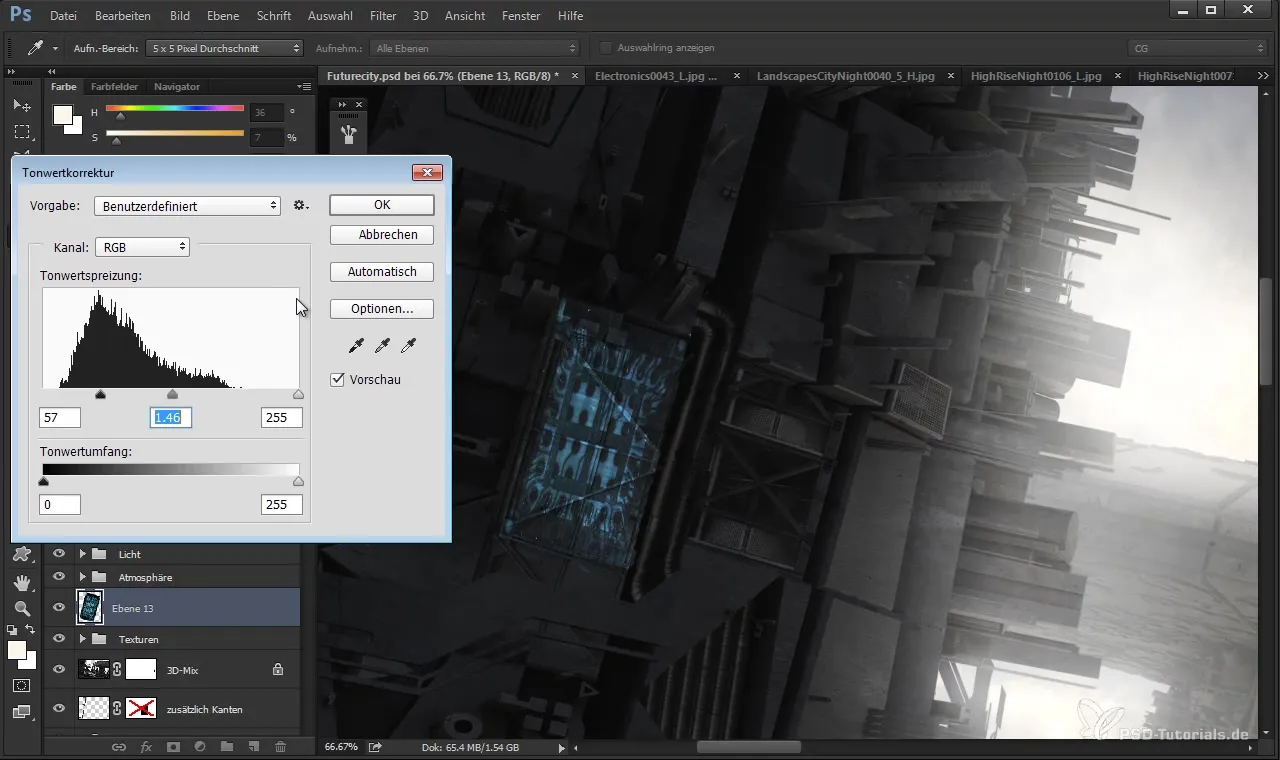Screen dimensions: 1280x760
Task: Expand the Licht layer group
Action: click(83, 554)
